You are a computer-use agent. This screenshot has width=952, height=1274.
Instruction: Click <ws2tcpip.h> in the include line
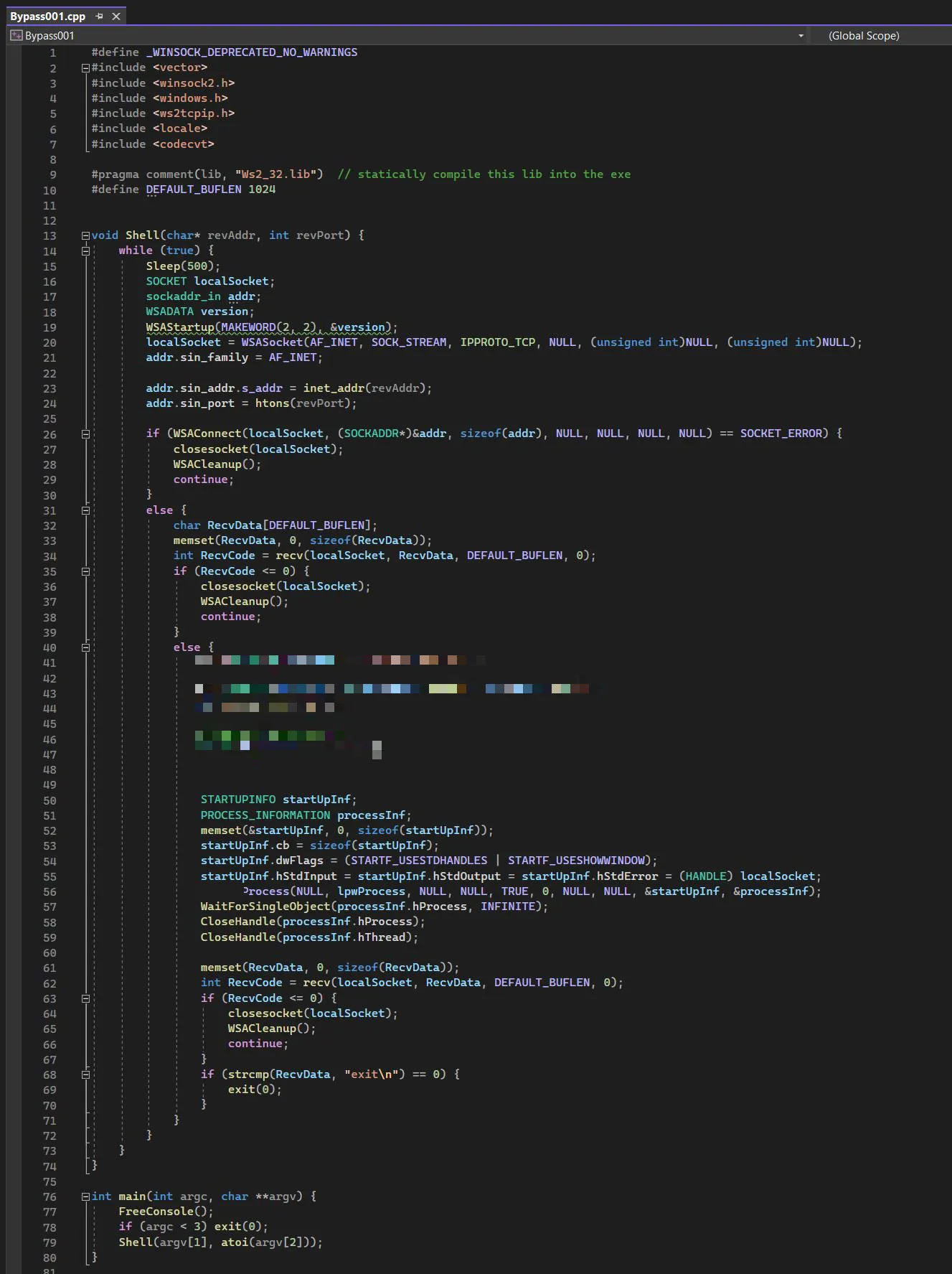point(194,113)
